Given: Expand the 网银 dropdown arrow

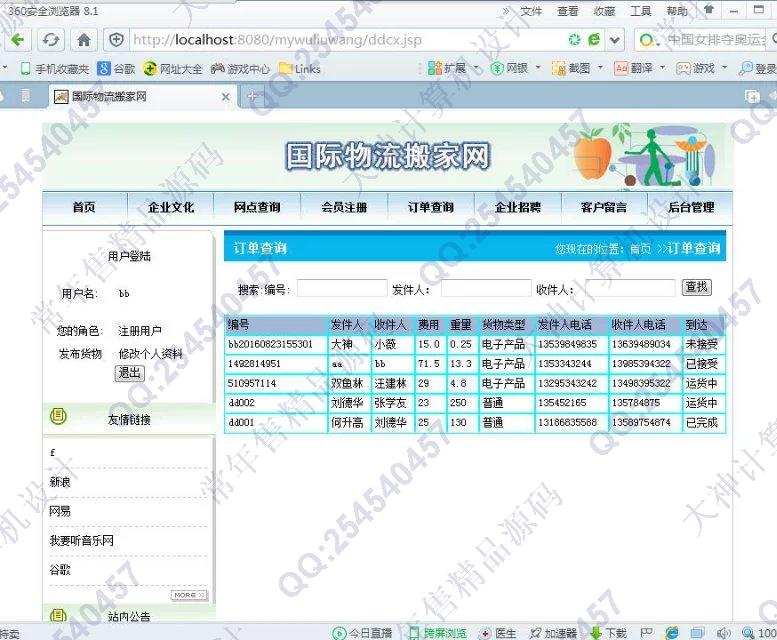Looking at the screenshot, I should [538, 67].
